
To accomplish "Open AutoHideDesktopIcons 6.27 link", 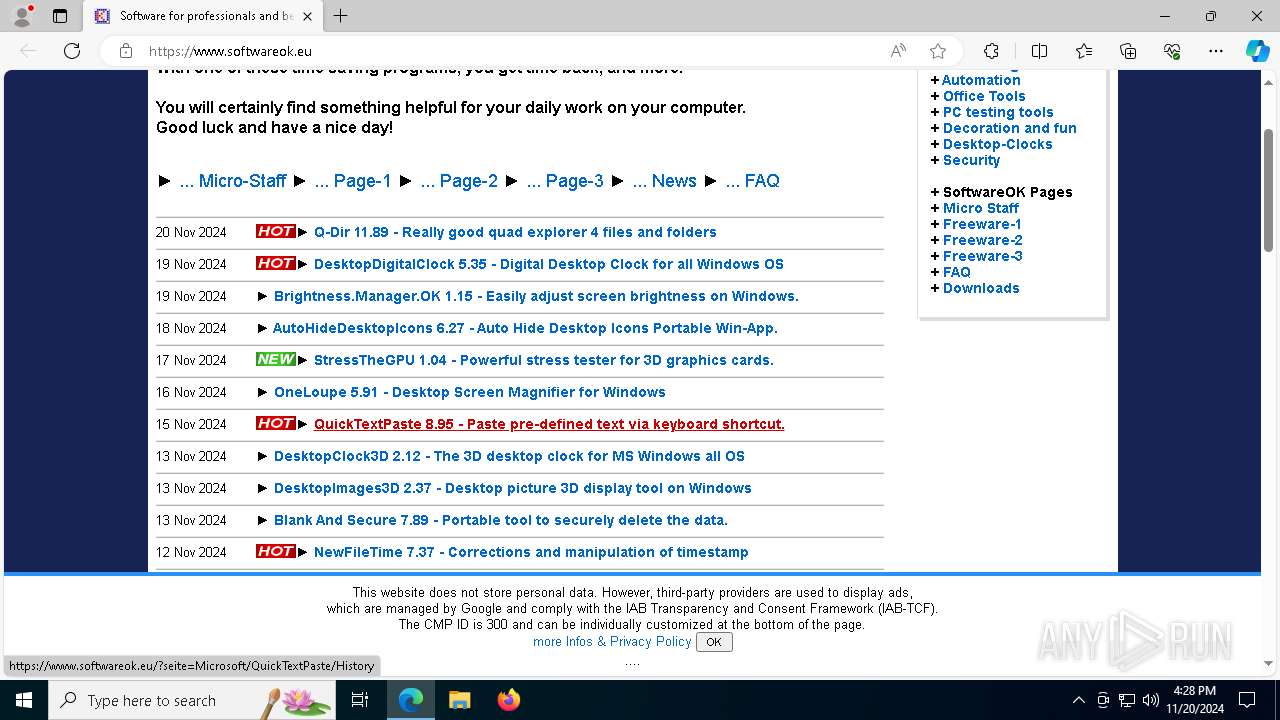I will point(525,328).
